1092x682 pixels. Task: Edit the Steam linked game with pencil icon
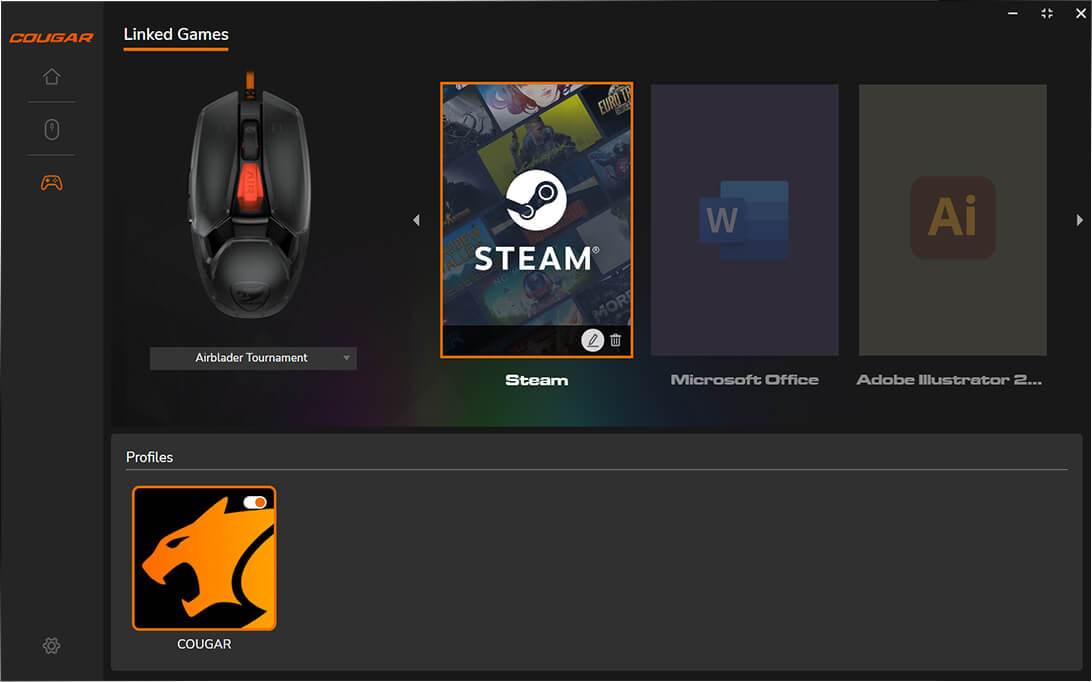tap(593, 340)
